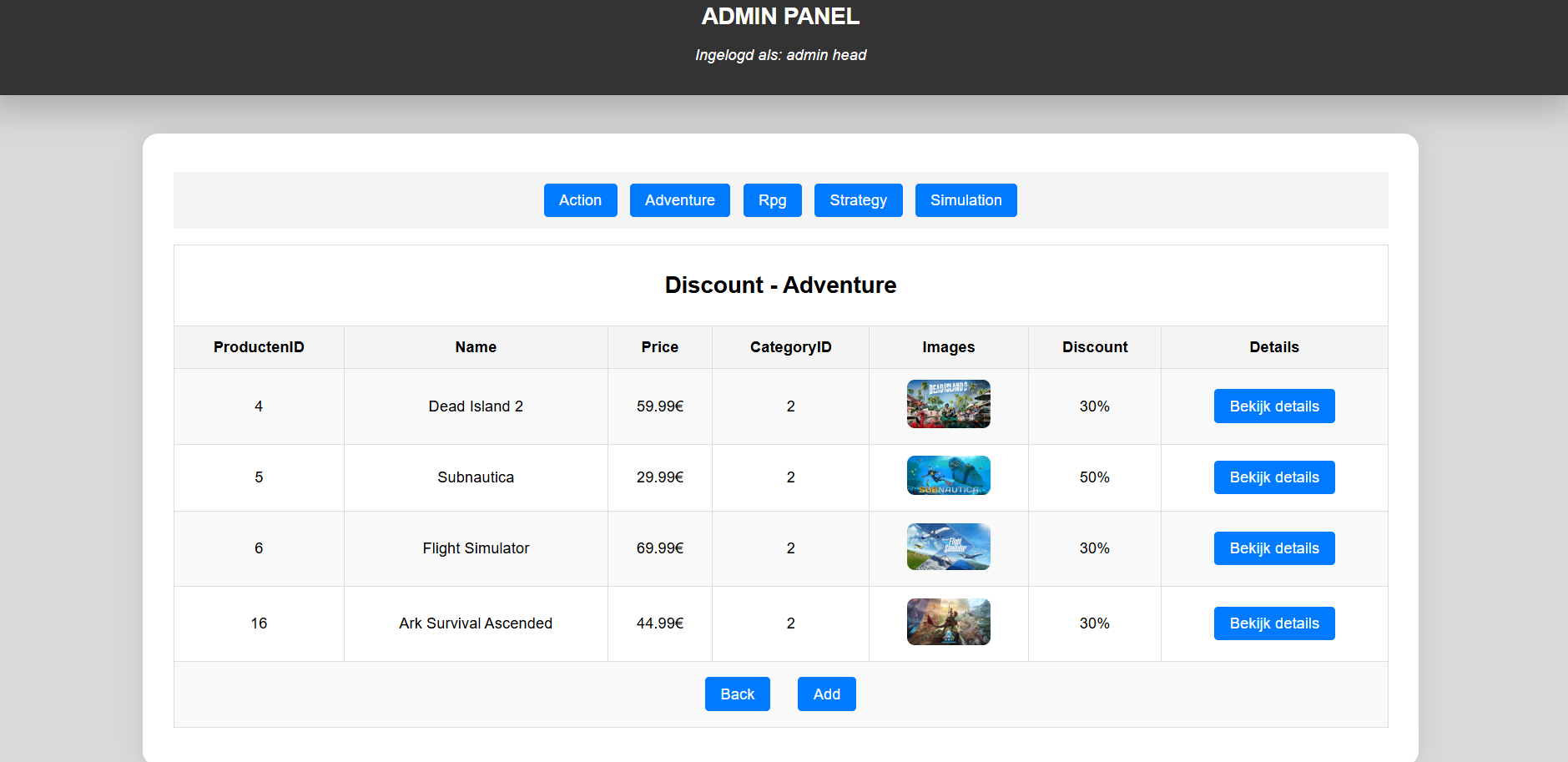
Task: Click the Dead Island 2 cover image
Action: pos(948,404)
